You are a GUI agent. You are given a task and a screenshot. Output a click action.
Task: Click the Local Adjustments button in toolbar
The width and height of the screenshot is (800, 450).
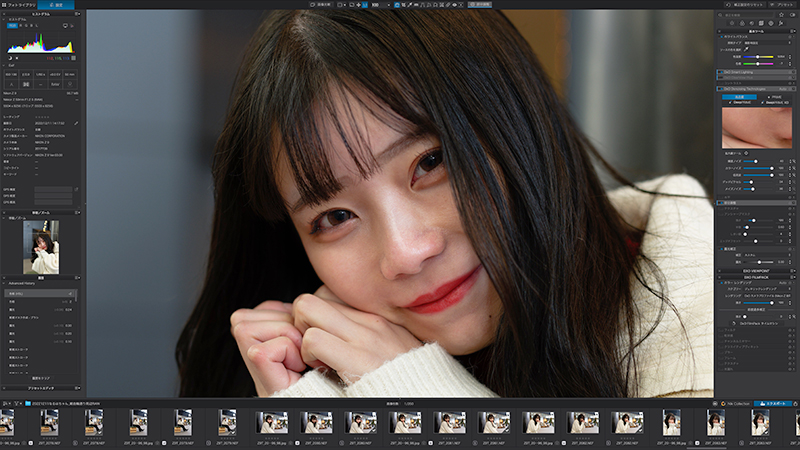pos(480,5)
